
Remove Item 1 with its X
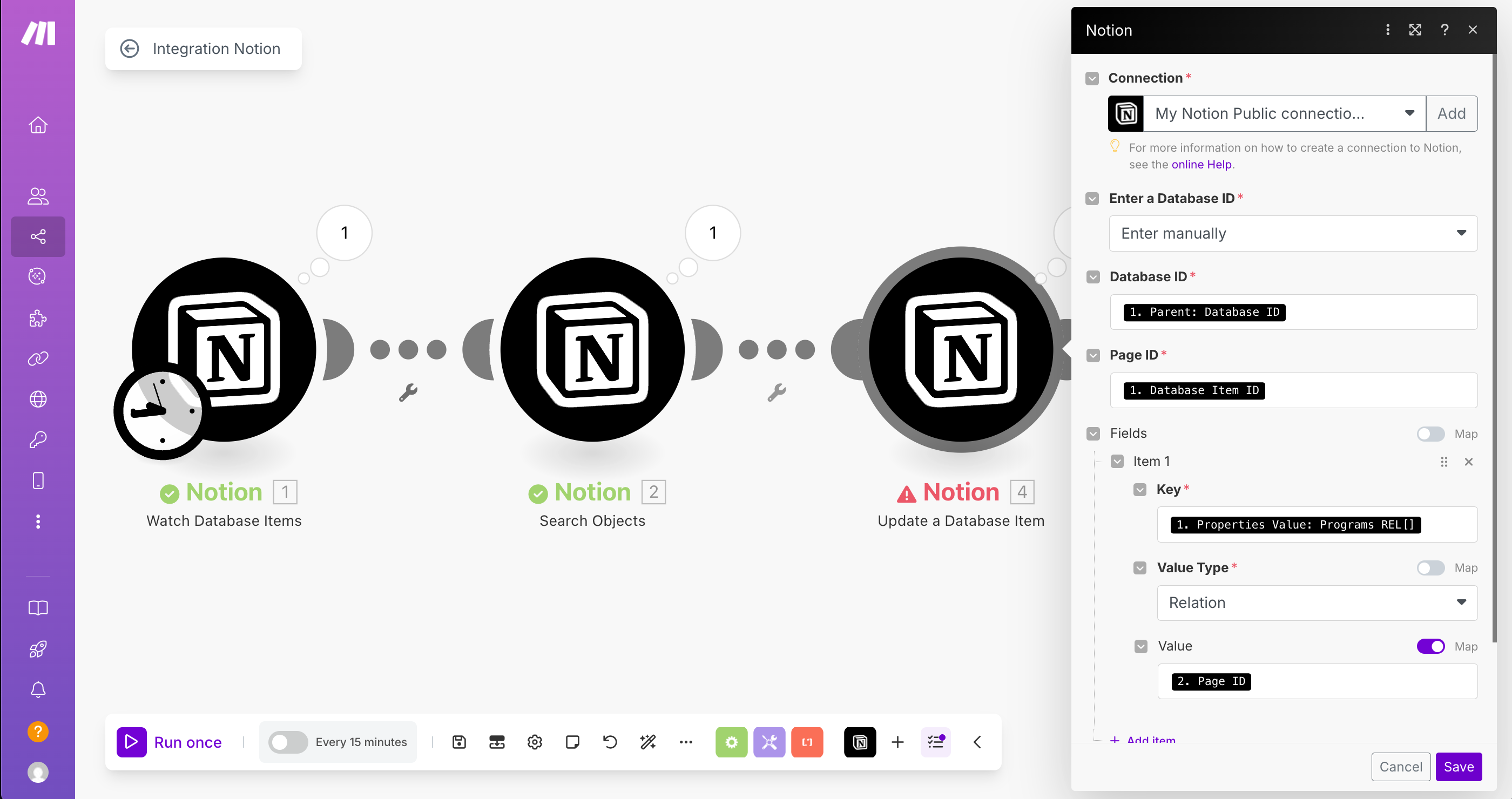tap(1469, 462)
